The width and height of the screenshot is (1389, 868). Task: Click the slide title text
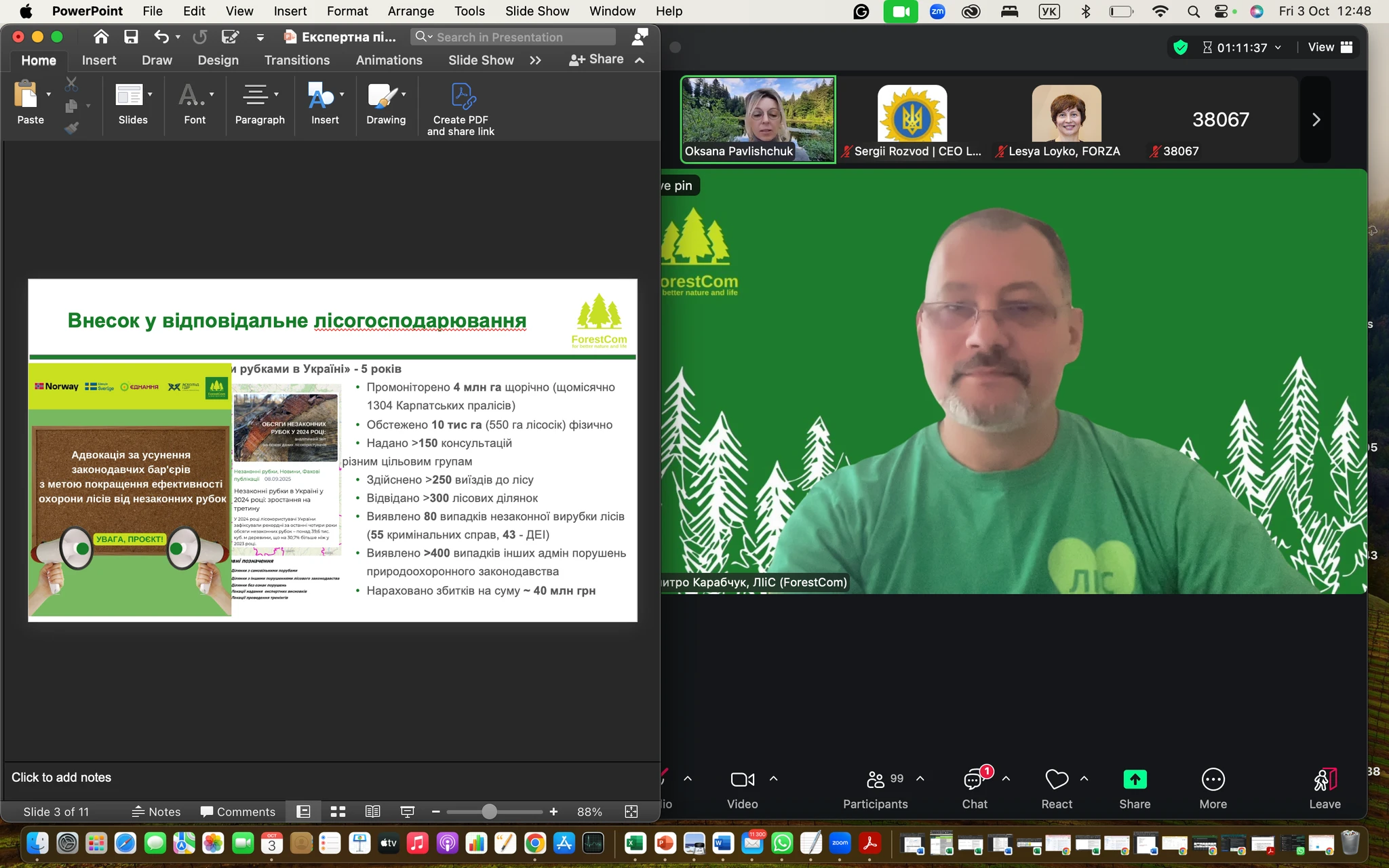pyautogui.click(x=297, y=320)
